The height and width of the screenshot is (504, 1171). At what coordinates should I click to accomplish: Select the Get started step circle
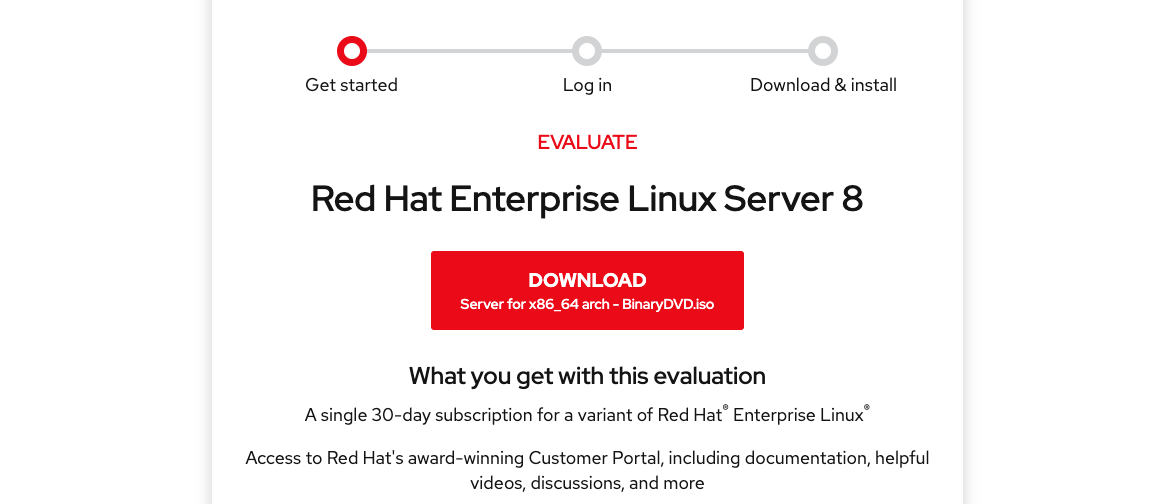[352, 52]
